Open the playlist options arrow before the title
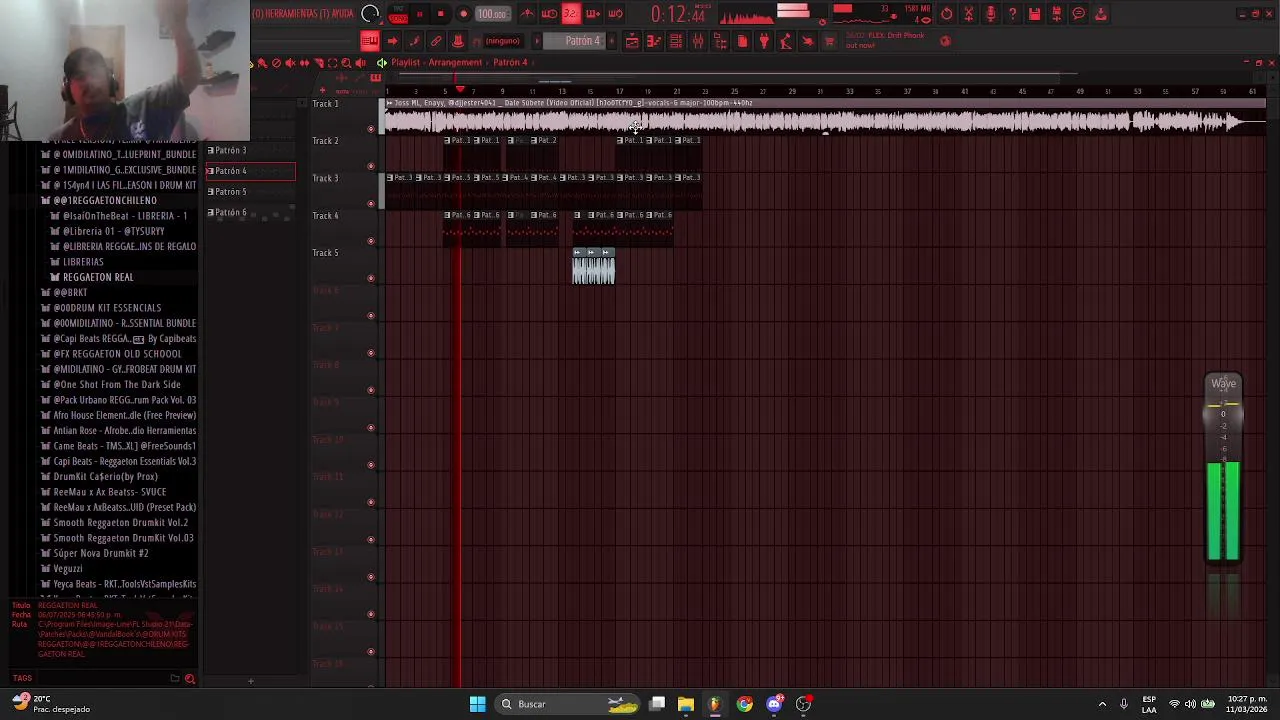 pos(382,62)
